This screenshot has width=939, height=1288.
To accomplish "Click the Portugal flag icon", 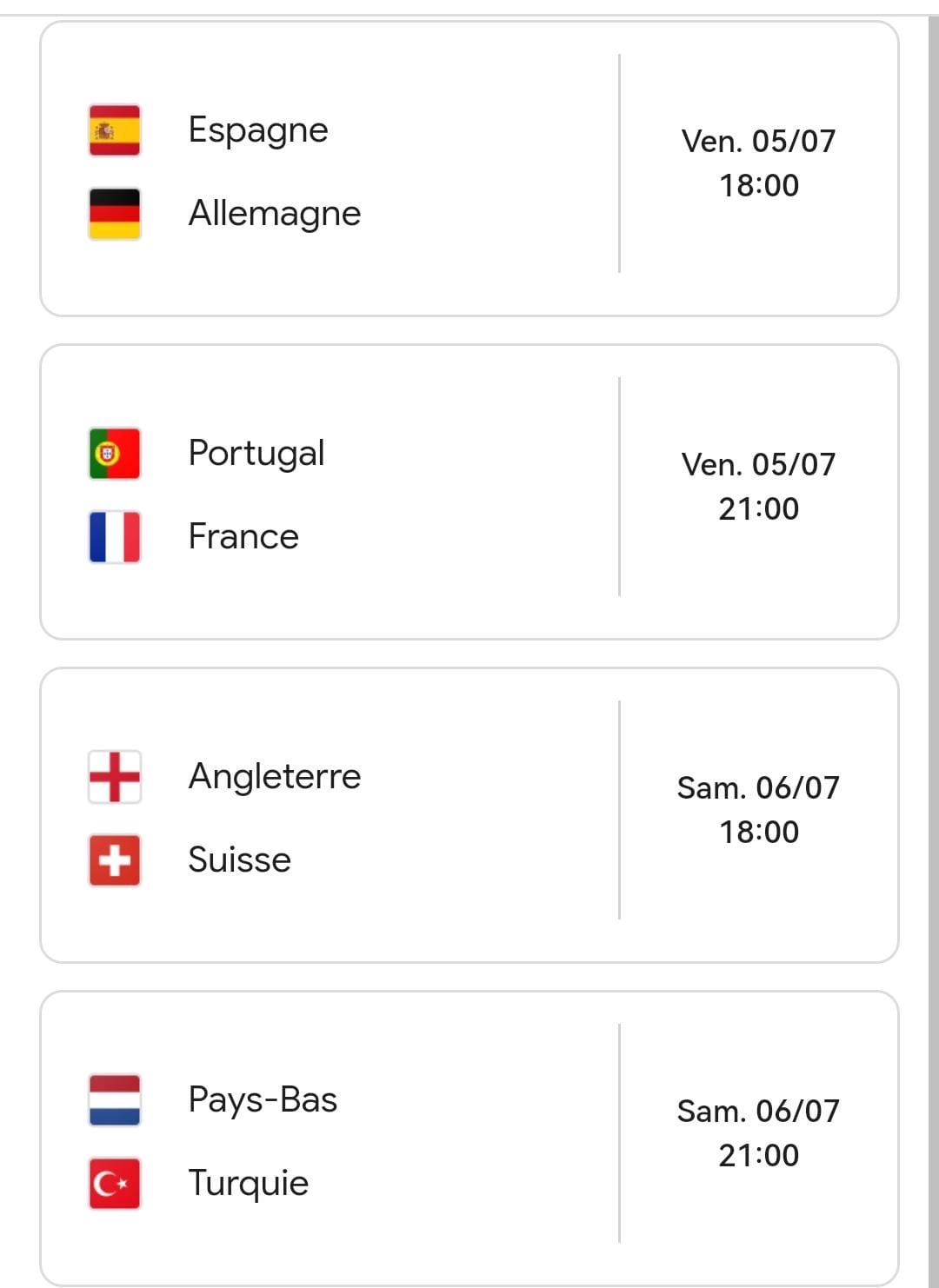I will click(115, 454).
